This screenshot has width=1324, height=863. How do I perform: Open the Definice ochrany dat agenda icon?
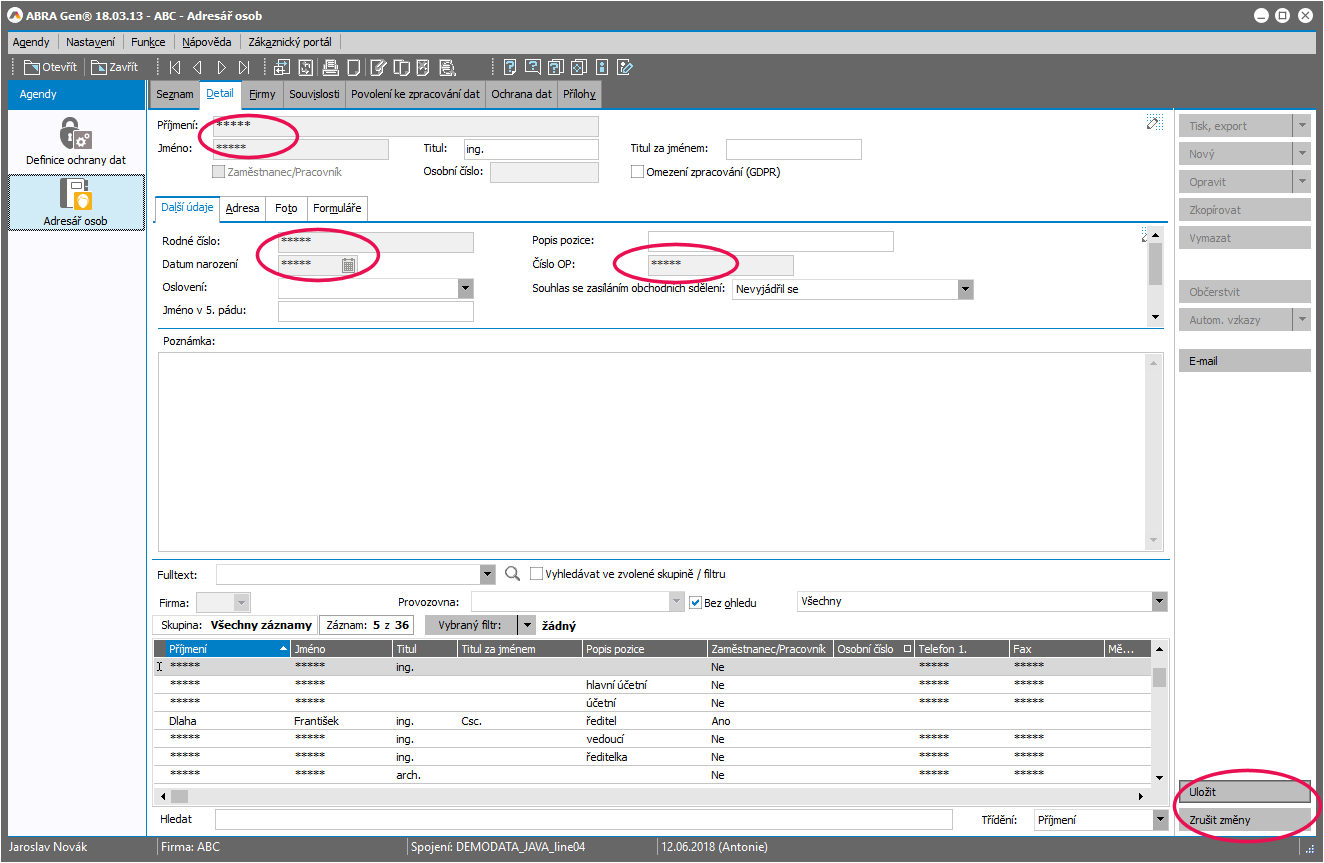tap(76, 132)
